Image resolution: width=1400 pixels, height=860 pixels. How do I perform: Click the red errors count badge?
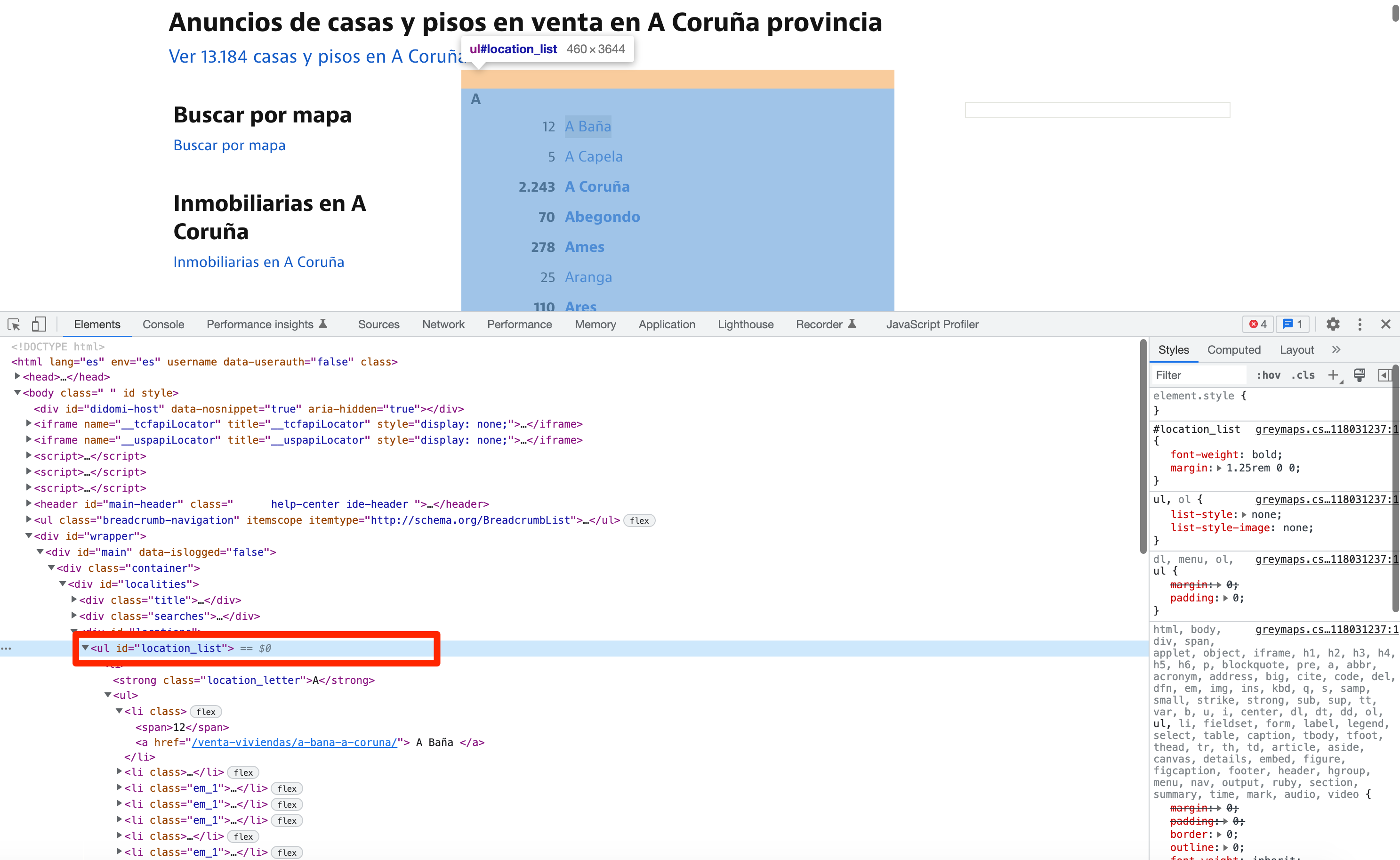click(1257, 324)
